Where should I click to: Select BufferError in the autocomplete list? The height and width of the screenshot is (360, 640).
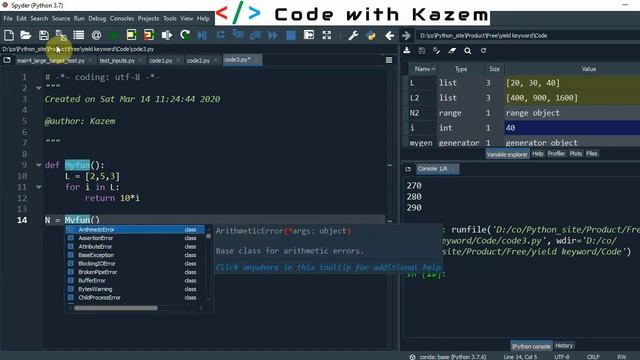pyautogui.click(x=135, y=280)
